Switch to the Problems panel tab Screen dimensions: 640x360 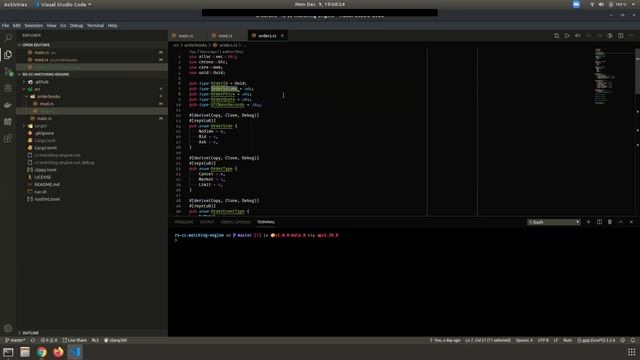[x=184, y=222]
